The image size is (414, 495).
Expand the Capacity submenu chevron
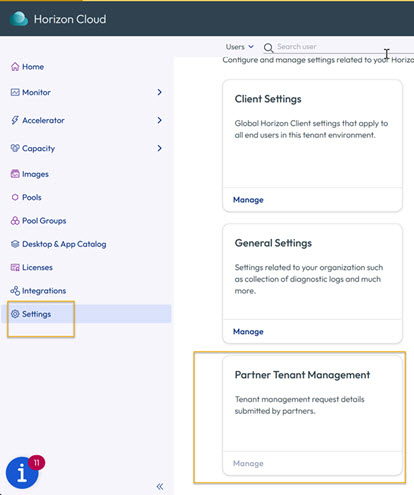tap(160, 148)
